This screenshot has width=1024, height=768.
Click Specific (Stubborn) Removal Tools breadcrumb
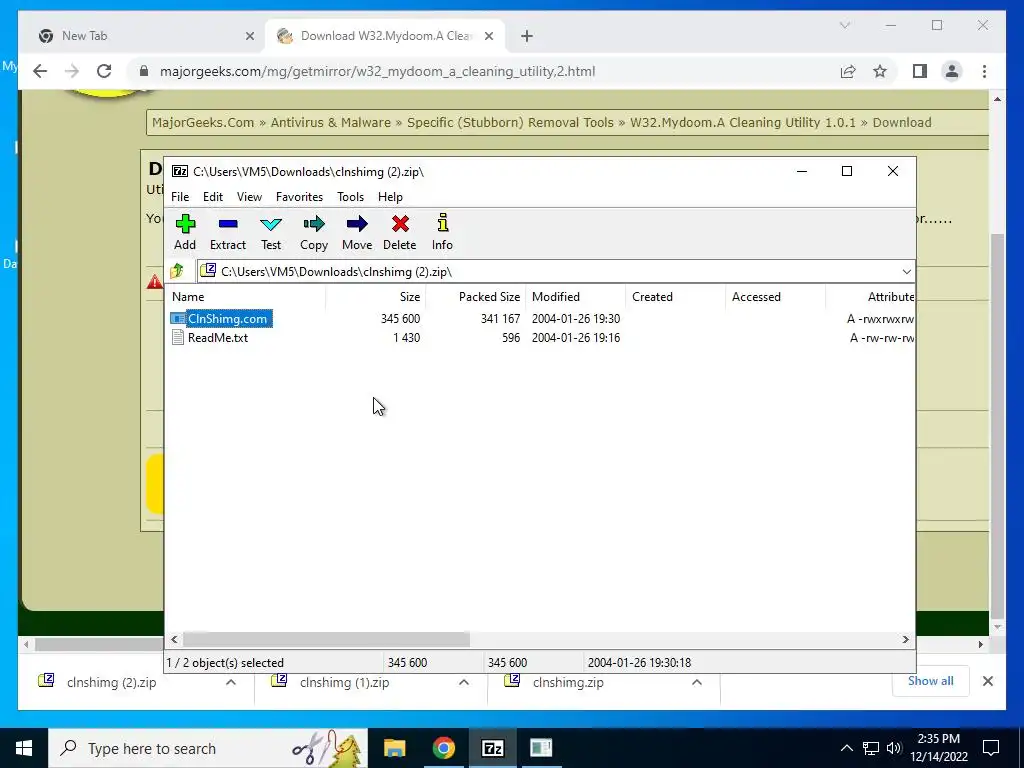[510, 122]
